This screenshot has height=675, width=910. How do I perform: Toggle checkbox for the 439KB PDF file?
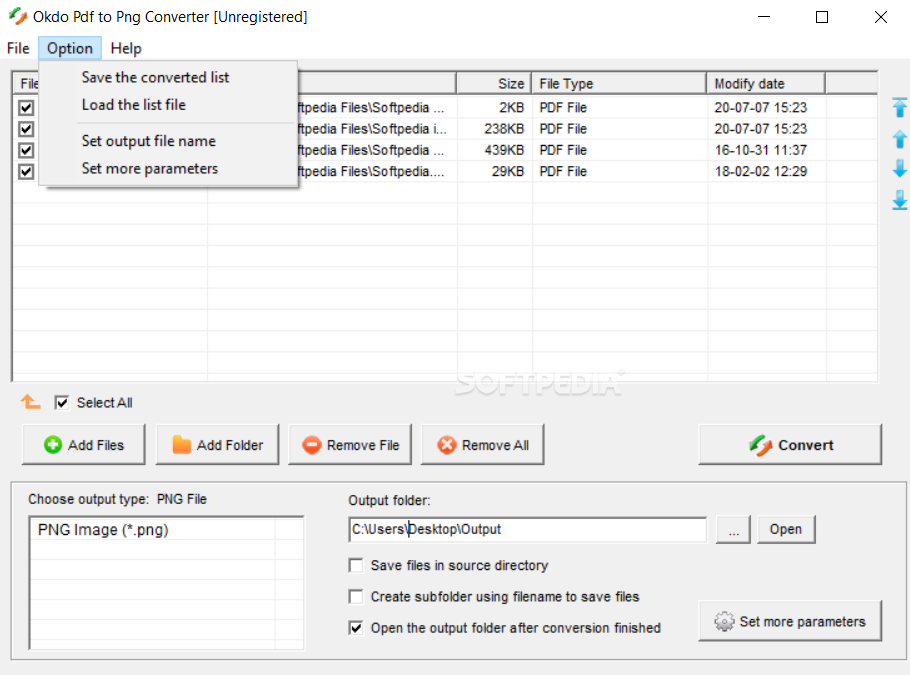pos(26,150)
